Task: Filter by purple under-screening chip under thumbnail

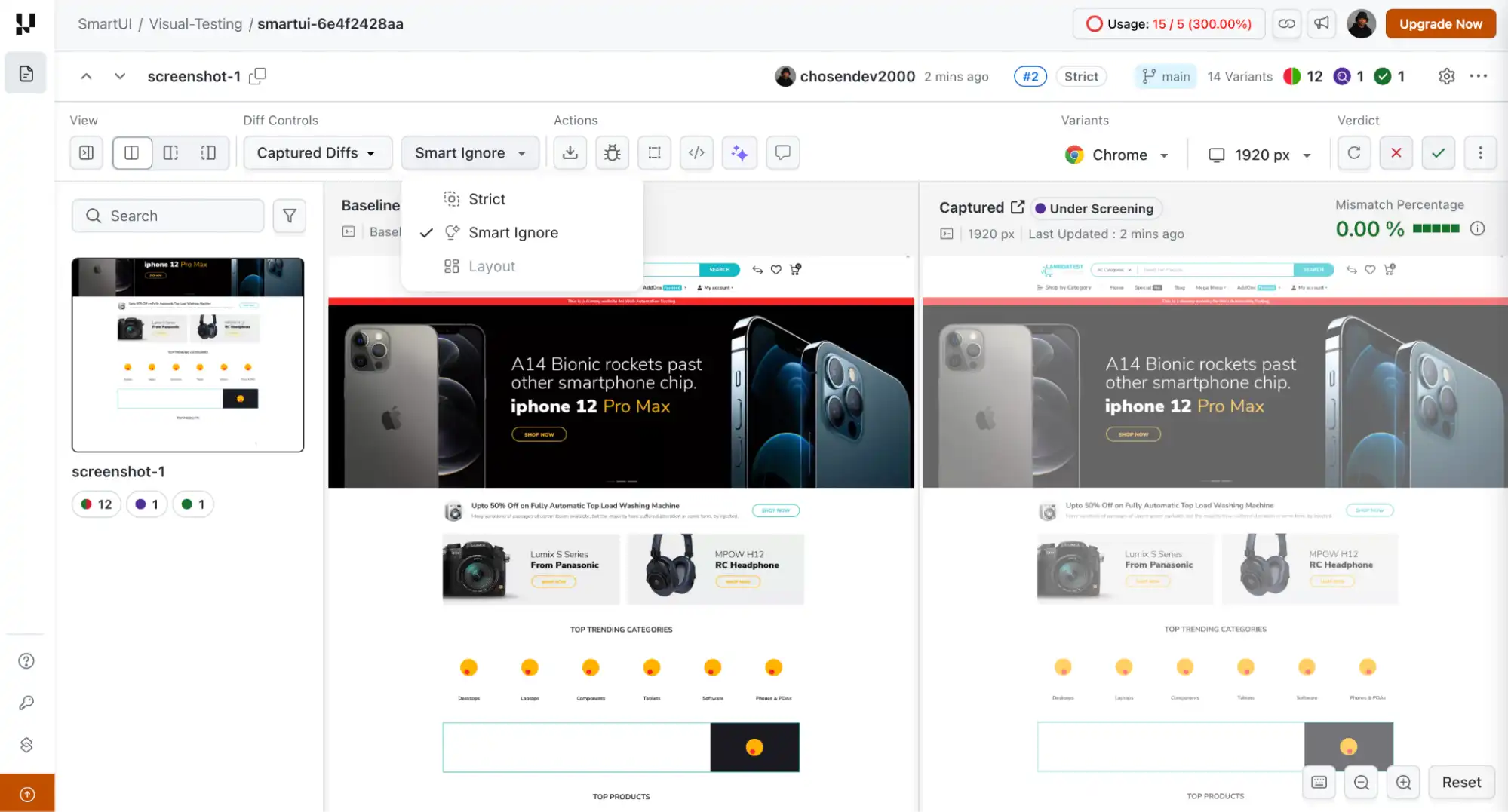Action: tap(146, 504)
